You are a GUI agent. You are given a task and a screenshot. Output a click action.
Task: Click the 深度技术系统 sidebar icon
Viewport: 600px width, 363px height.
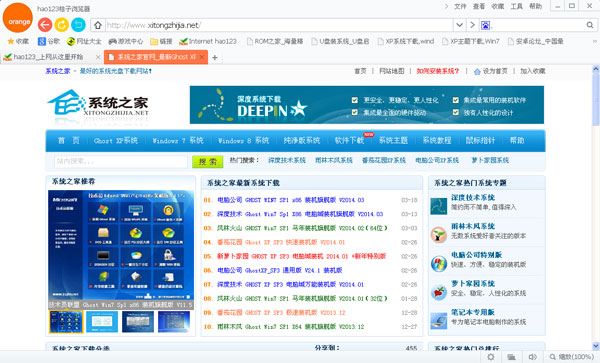438,206
